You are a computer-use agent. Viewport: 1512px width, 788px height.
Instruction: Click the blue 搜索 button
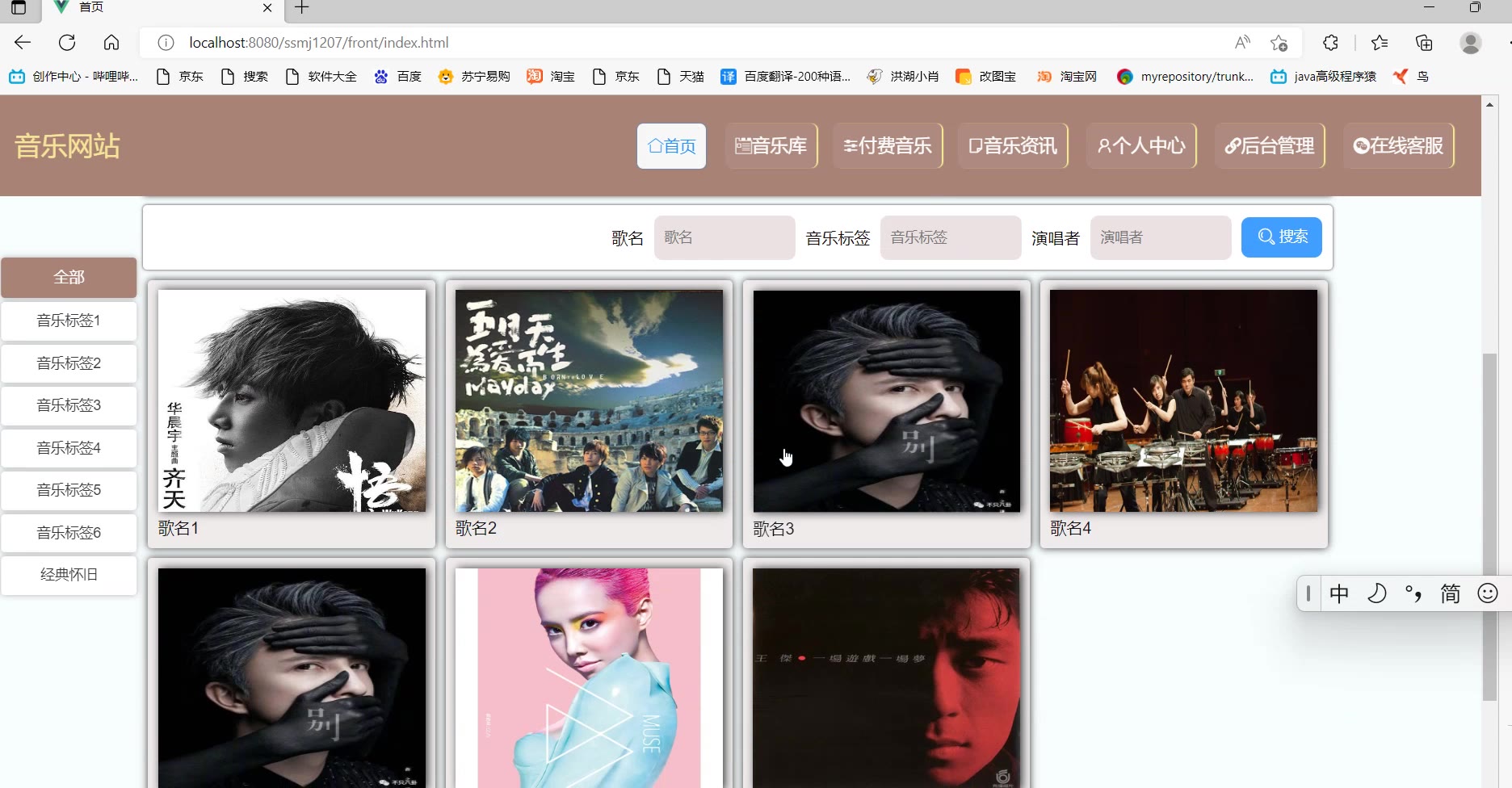(x=1282, y=237)
